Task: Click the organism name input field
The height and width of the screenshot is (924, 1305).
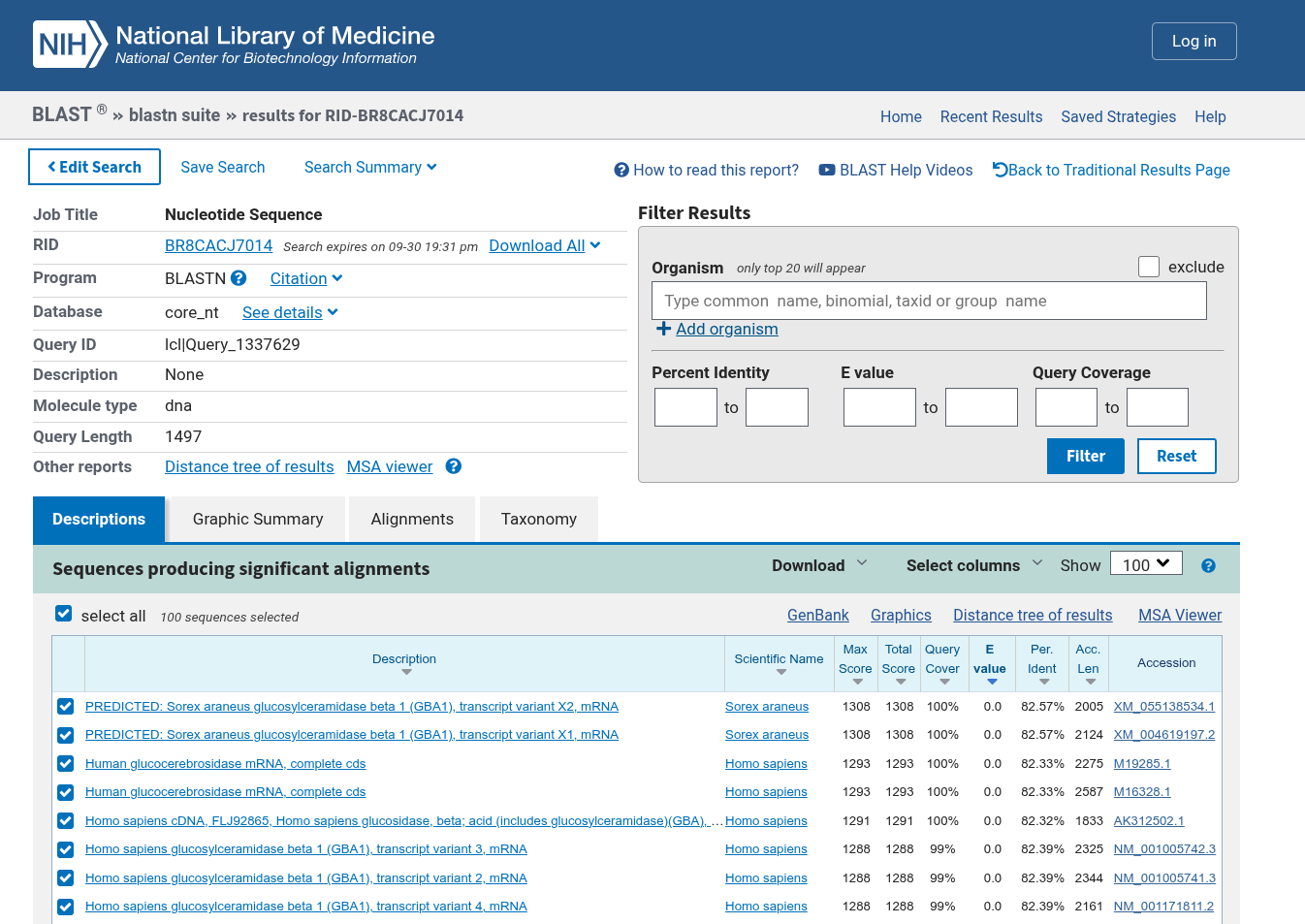Action: click(x=929, y=301)
